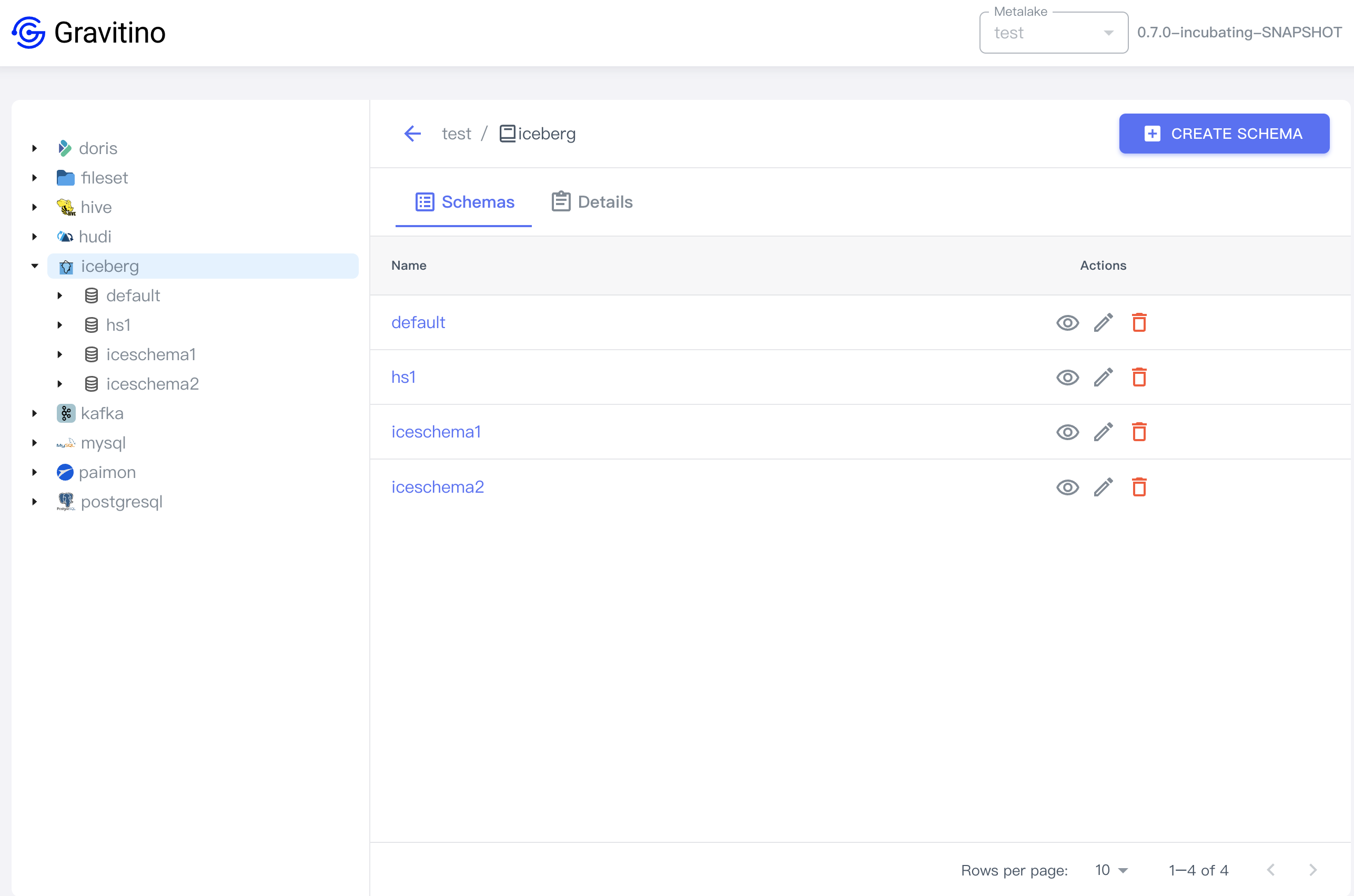Navigate back using the back arrow

414,133
